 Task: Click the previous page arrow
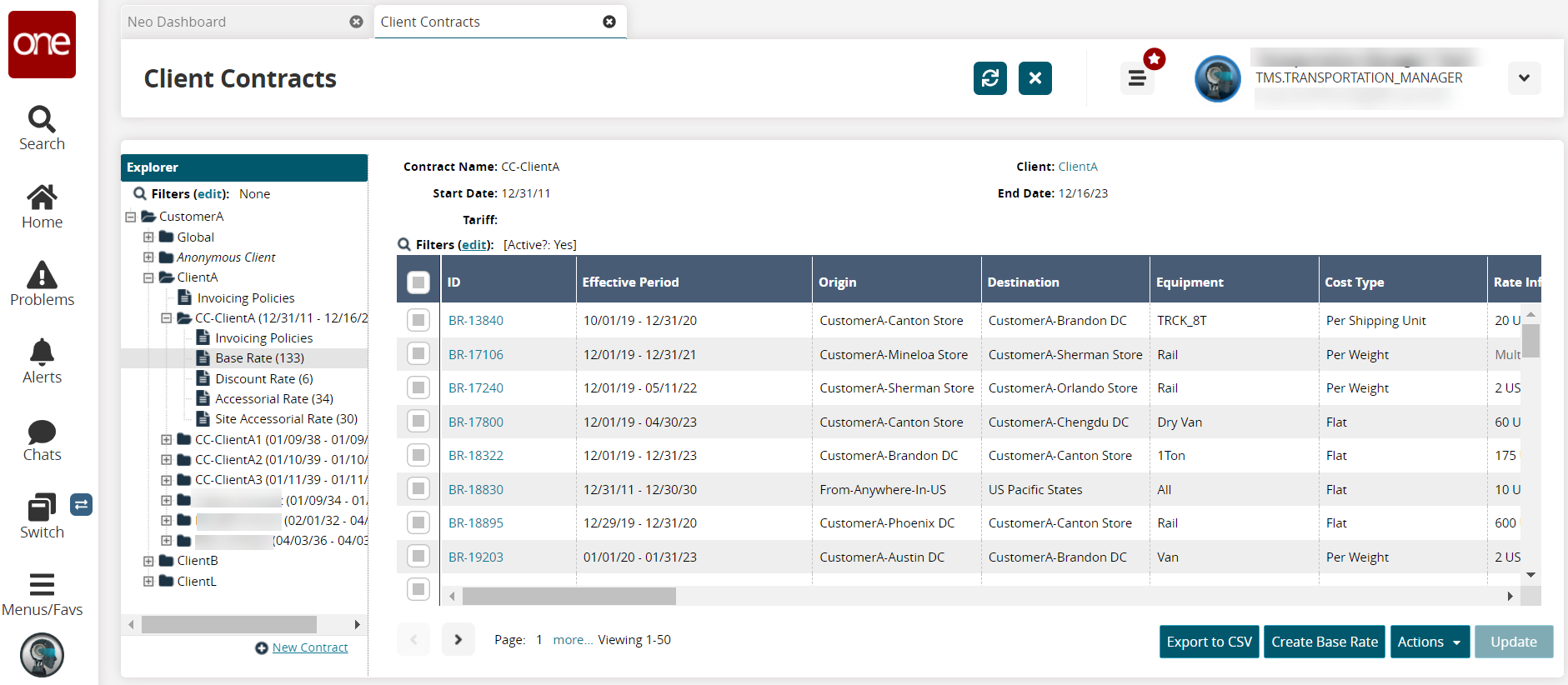413,640
